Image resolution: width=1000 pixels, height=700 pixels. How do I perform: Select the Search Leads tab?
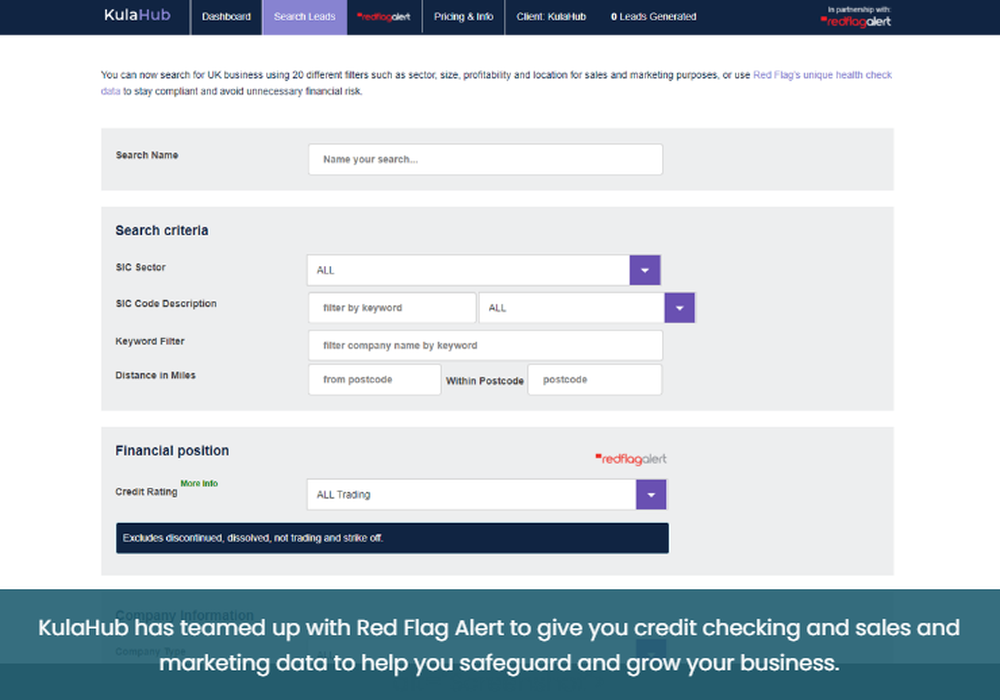pyautogui.click(x=305, y=17)
